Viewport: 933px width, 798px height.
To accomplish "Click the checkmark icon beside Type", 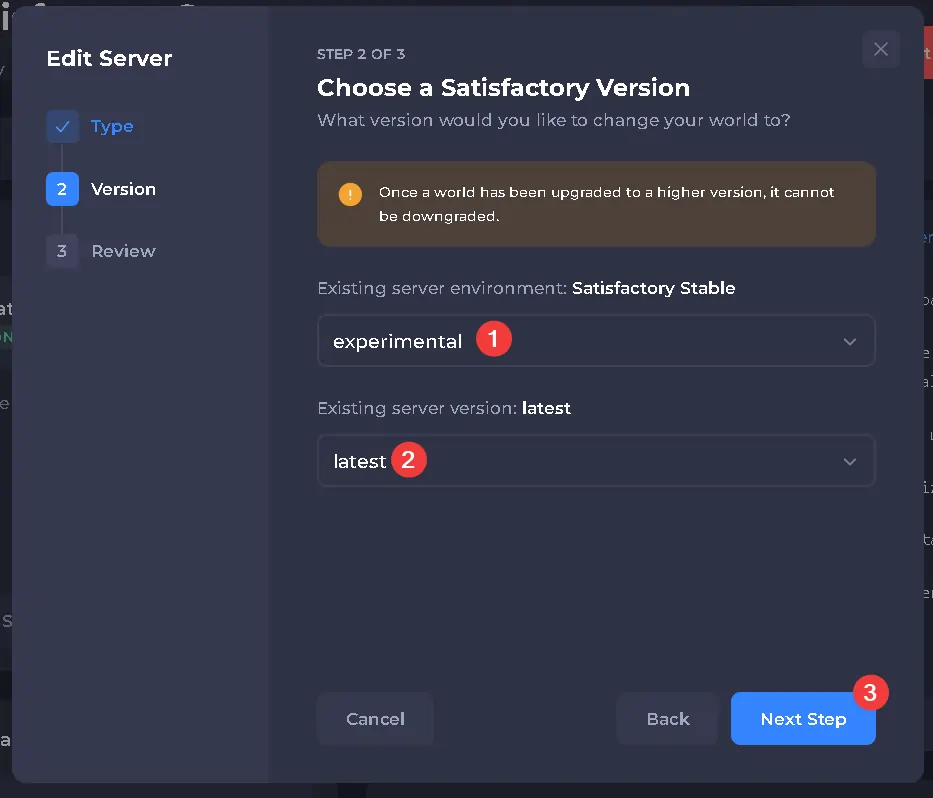I will (x=62, y=126).
